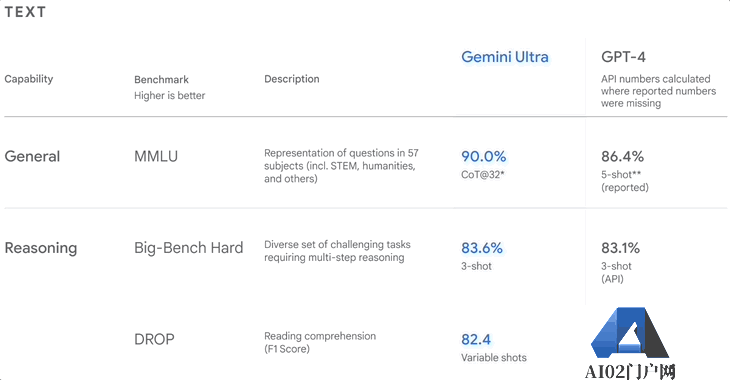Select the MMLU benchmark name
Screen dimensions: 730x380
pyautogui.click(x=156, y=156)
